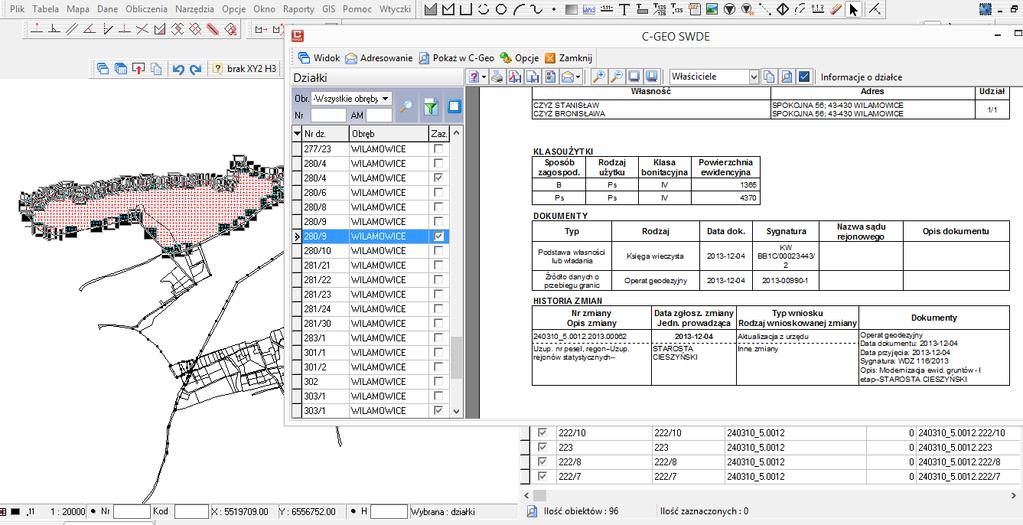The height and width of the screenshot is (525, 1023).
Task: Choose the parallel lines construction tool
Action: pyautogui.click(x=72, y=29)
